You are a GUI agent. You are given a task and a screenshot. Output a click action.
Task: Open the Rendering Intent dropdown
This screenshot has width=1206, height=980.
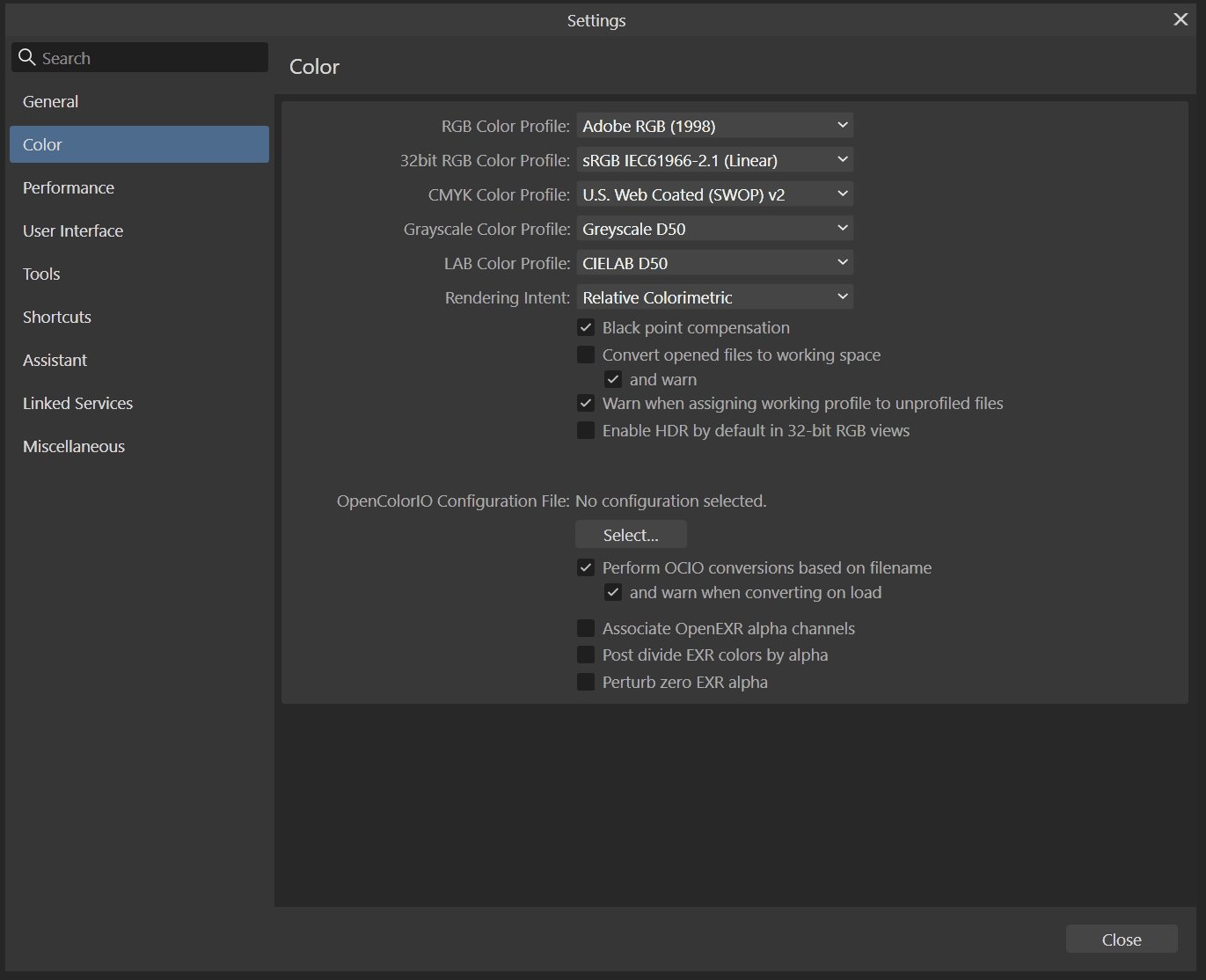pos(714,297)
